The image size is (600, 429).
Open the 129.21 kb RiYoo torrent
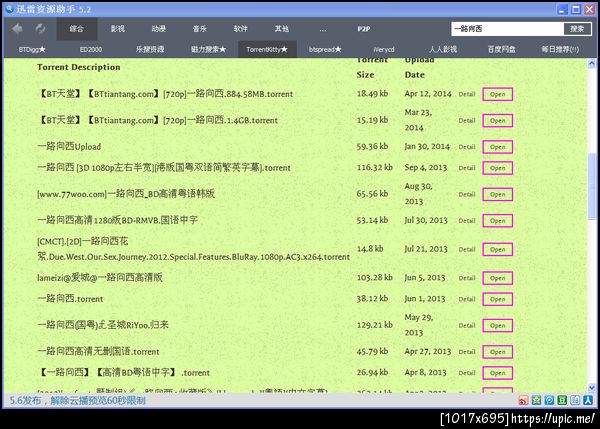pyautogui.click(x=497, y=326)
